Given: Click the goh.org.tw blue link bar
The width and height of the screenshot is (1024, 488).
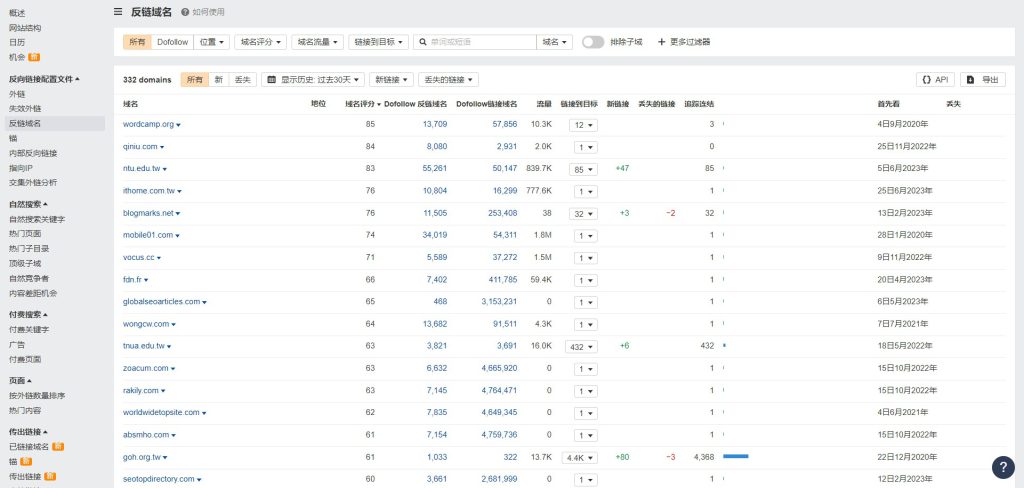Looking at the screenshot, I should [x=736, y=457].
